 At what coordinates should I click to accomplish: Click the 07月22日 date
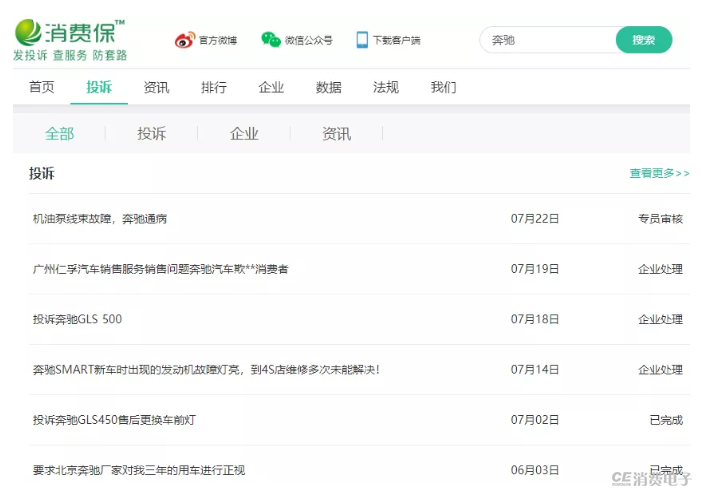pos(535,219)
